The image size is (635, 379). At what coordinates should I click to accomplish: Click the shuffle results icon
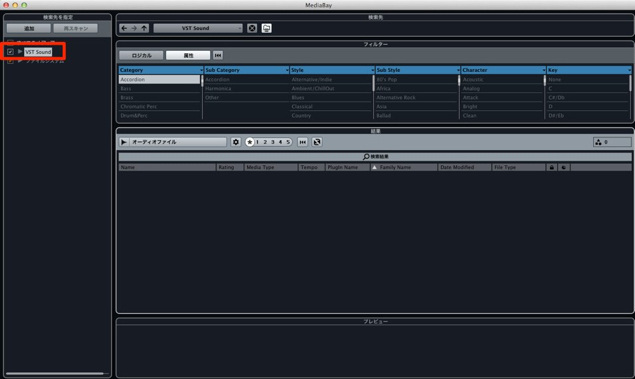coord(317,142)
